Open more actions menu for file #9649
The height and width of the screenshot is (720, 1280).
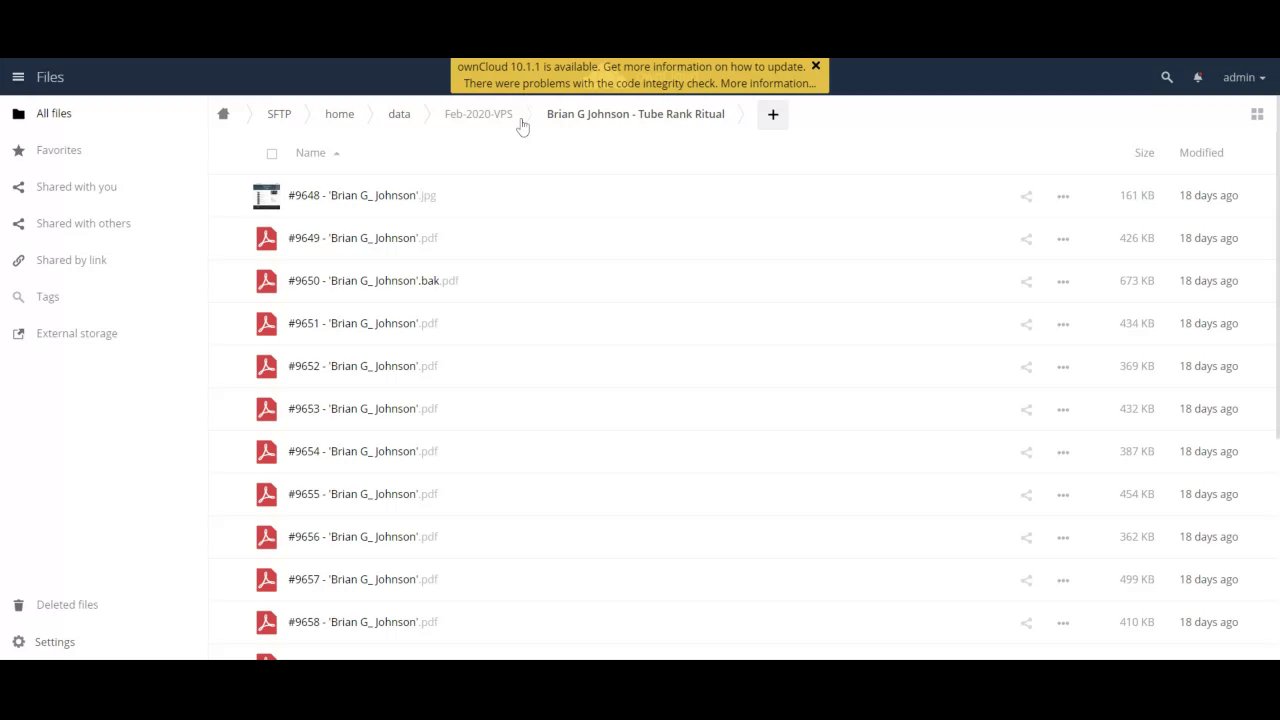pos(1063,239)
